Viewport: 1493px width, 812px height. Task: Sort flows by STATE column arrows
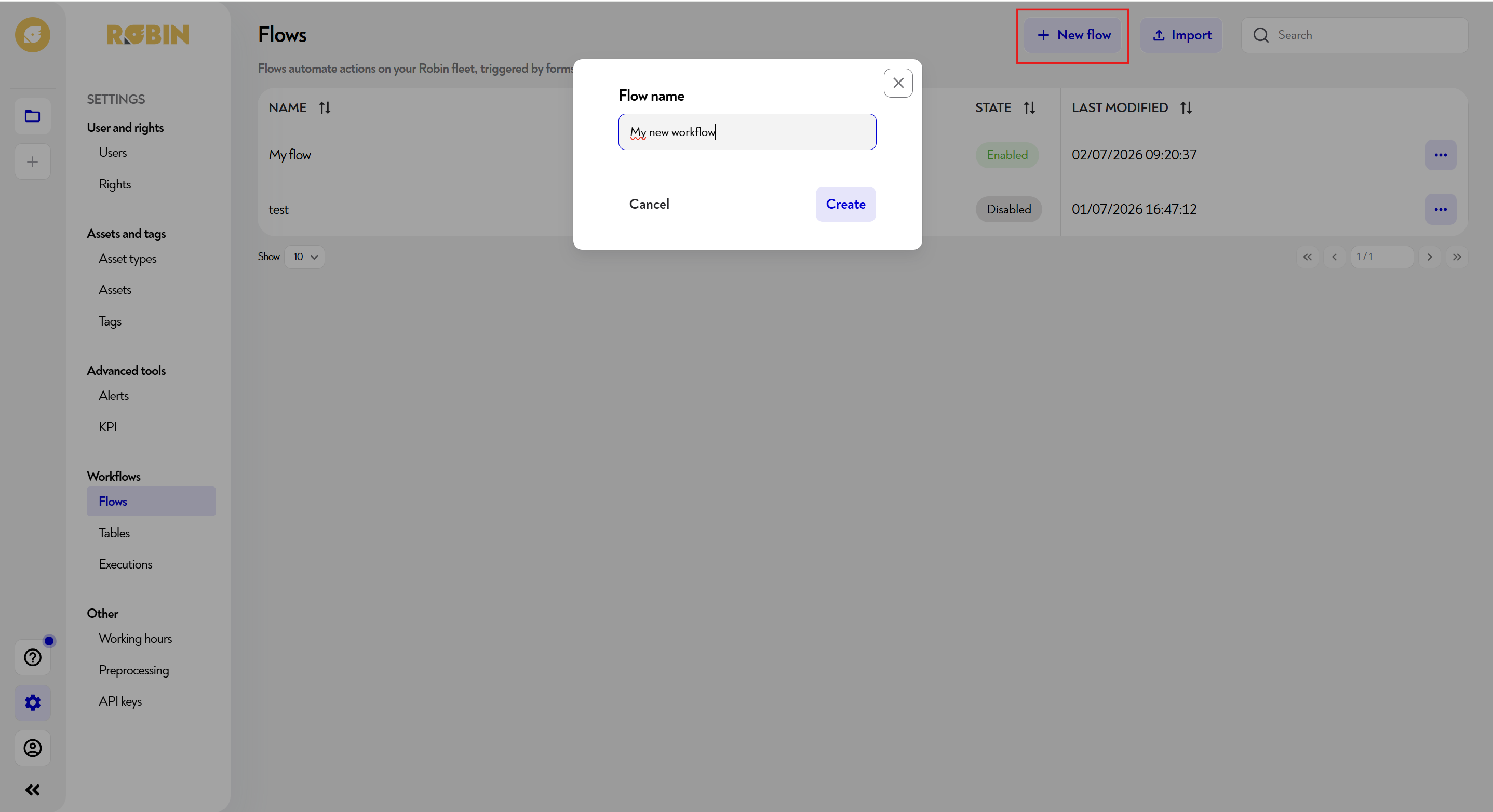point(1029,108)
